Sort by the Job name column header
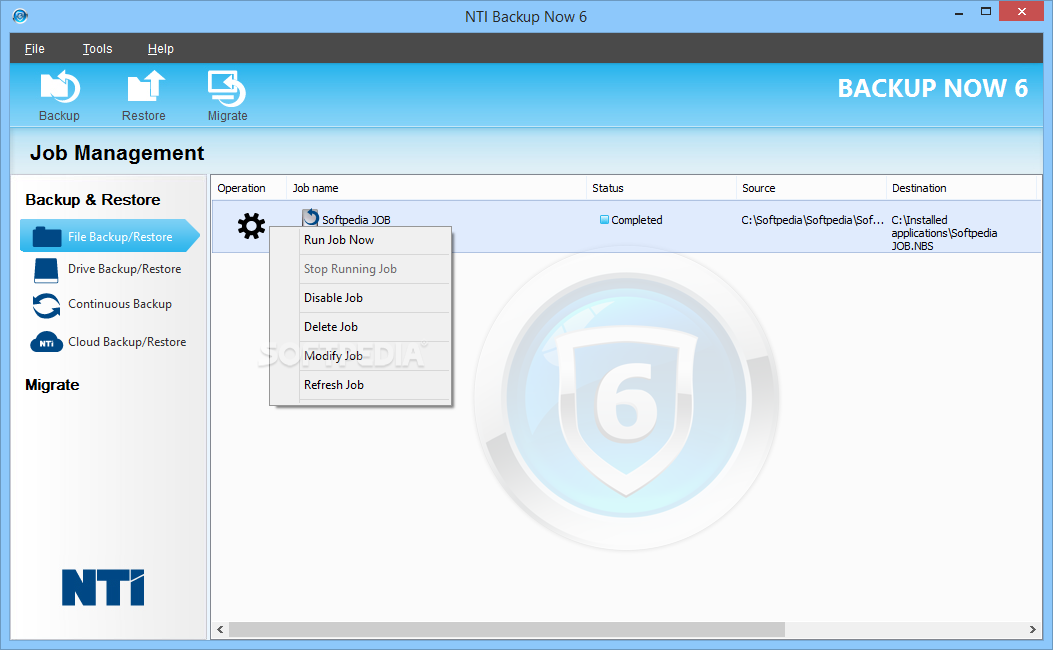This screenshot has height=650, width=1053. (437, 188)
